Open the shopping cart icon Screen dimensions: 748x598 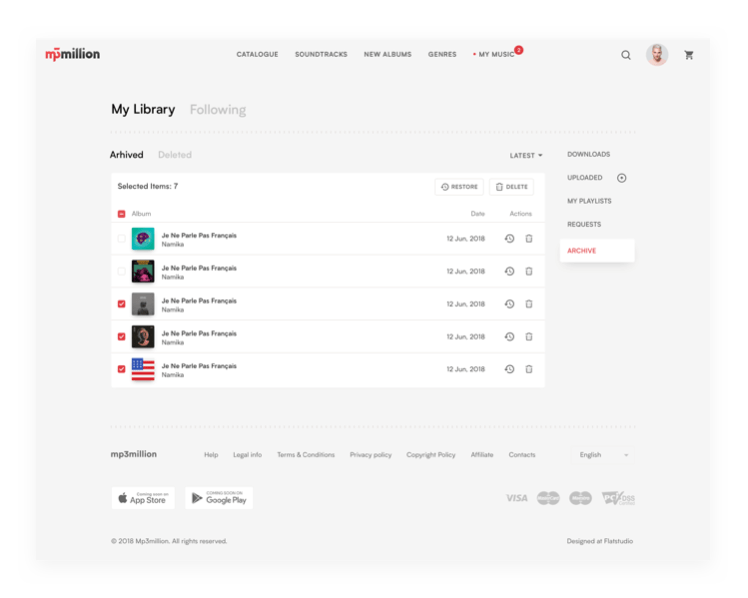[689, 55]
